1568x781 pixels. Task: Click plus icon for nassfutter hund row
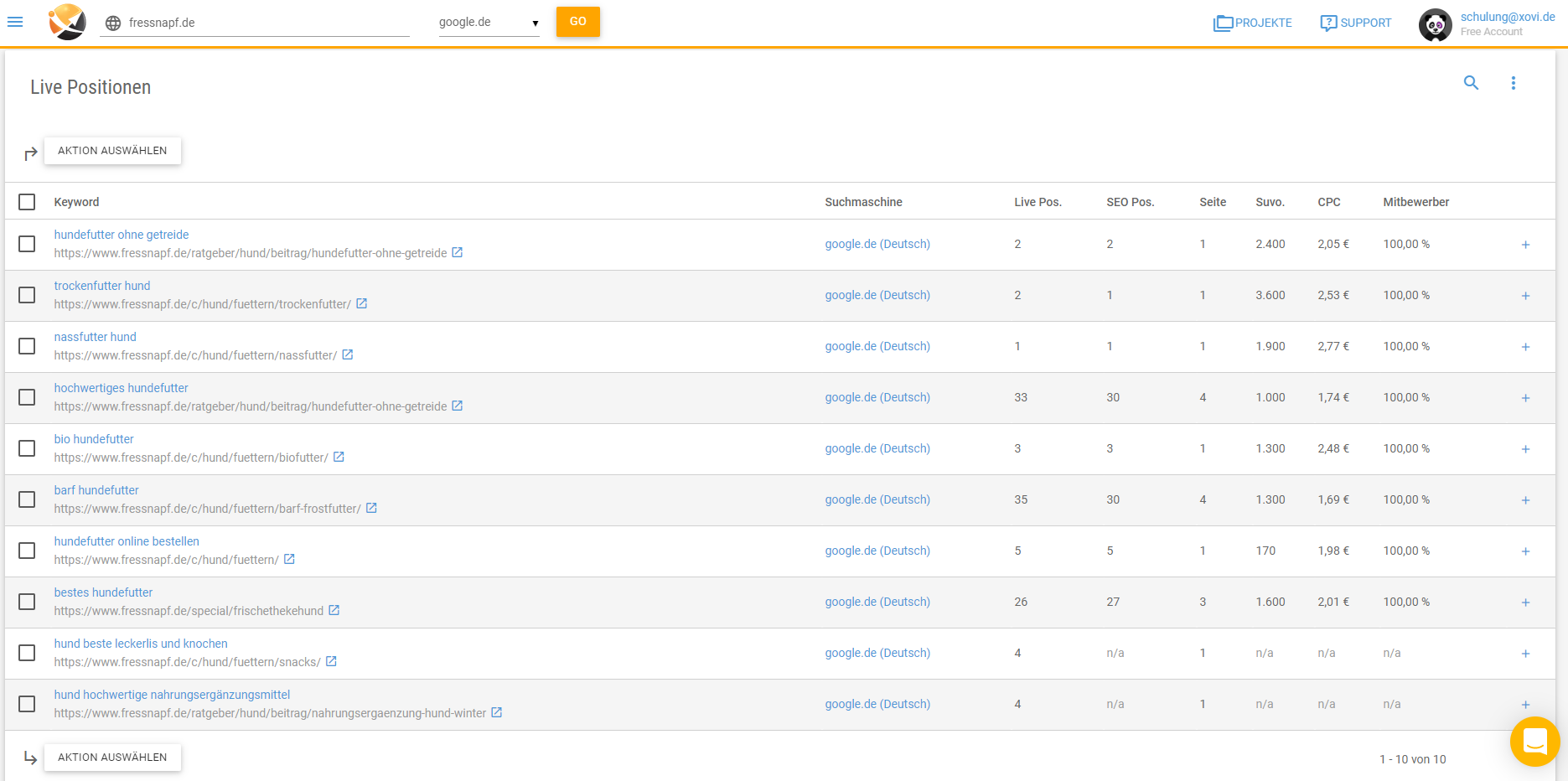(1526, 347)
